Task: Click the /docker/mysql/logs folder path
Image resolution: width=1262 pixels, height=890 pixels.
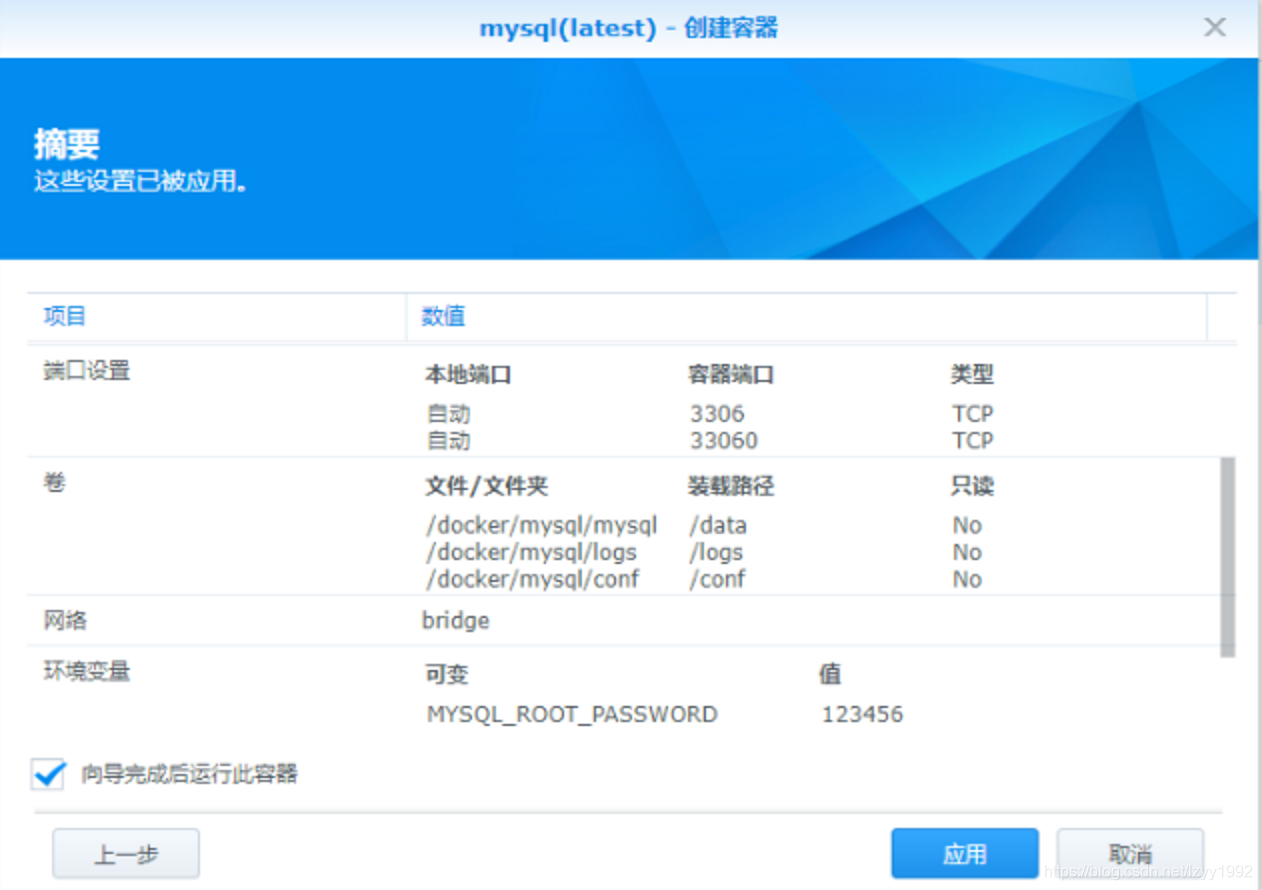Action: click(531, 552)
